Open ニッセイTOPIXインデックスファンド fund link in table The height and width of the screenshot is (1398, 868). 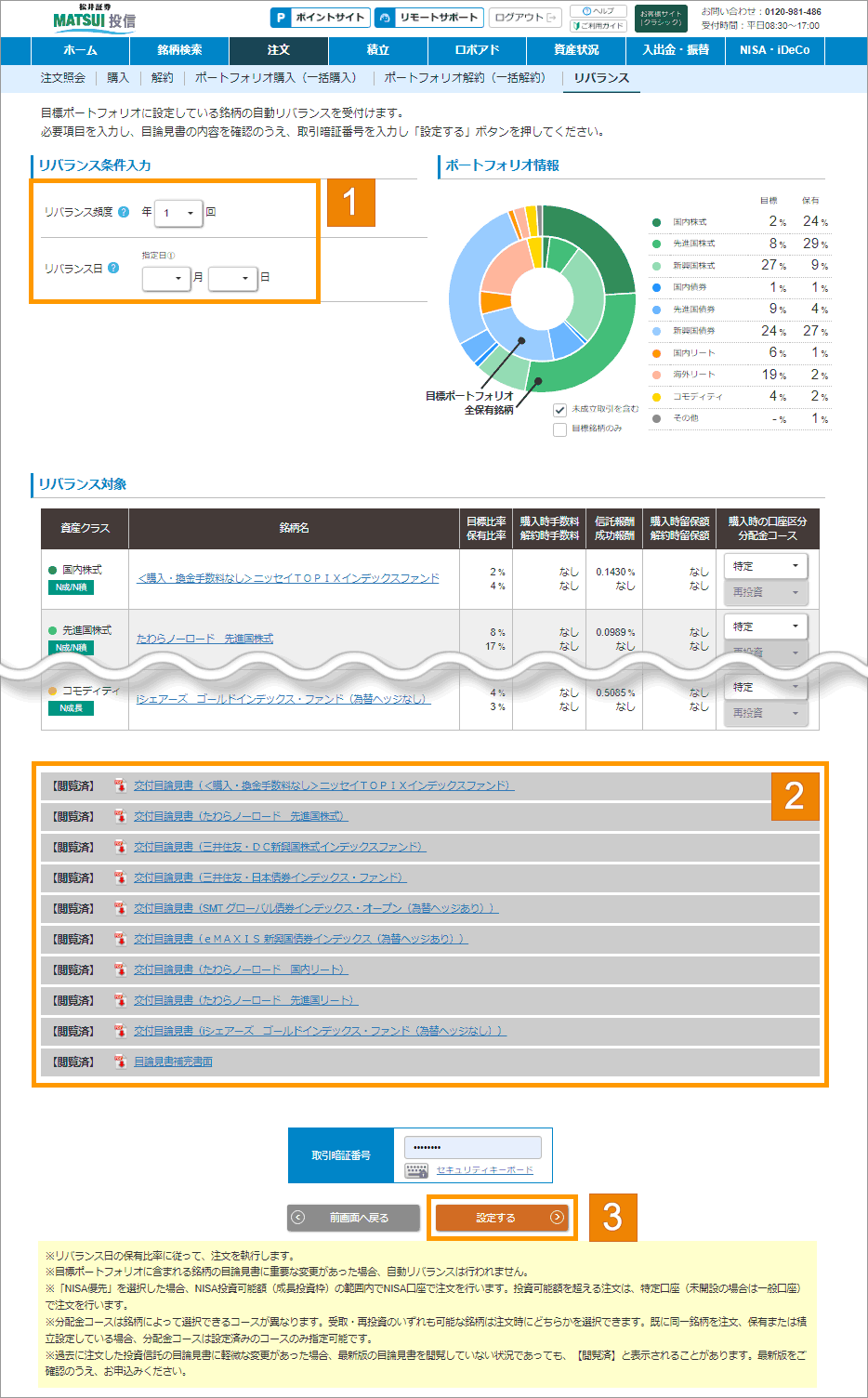pos(288,578)
